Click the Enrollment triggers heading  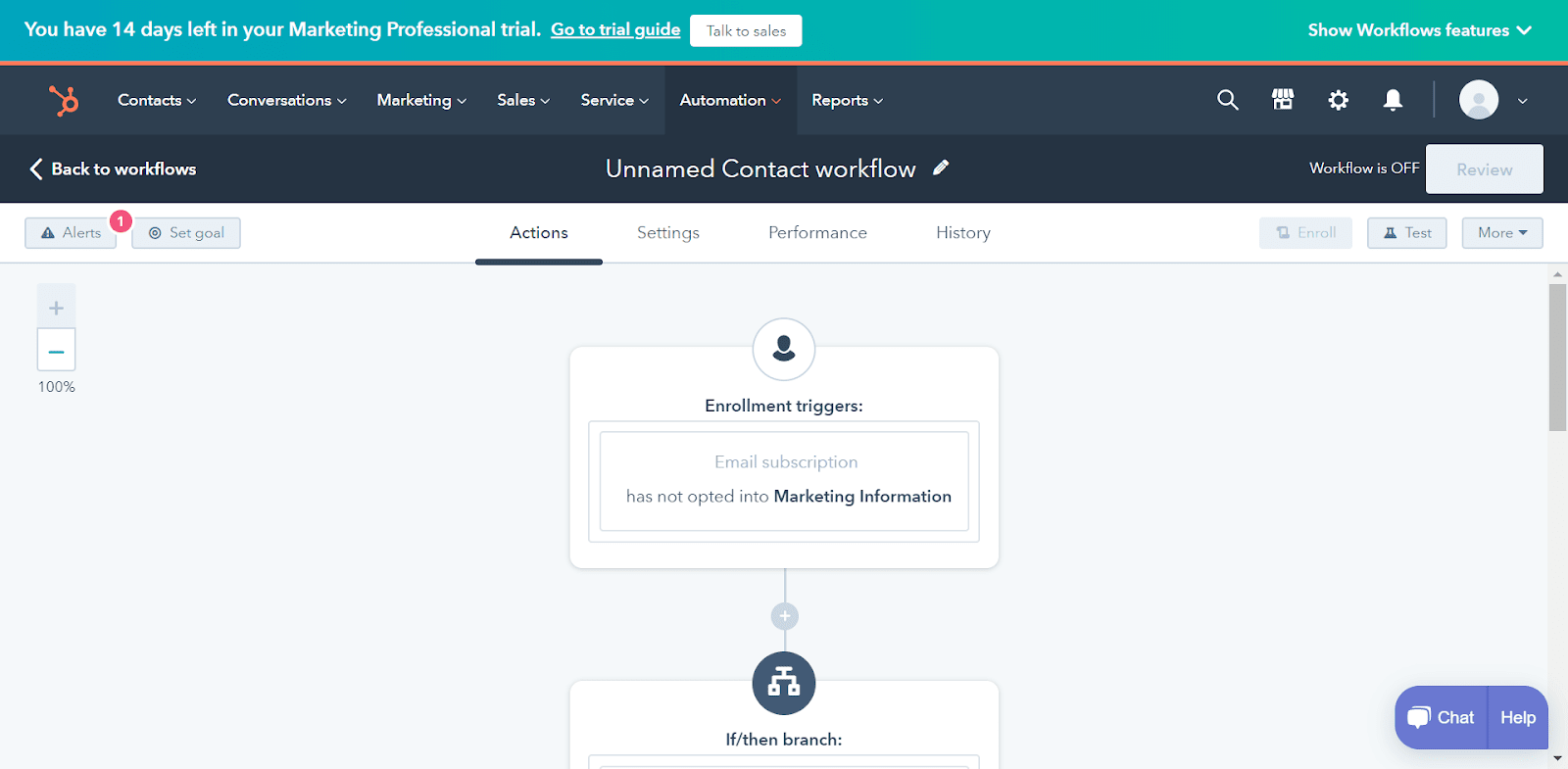pyautogui.click(x=784, y=406)
